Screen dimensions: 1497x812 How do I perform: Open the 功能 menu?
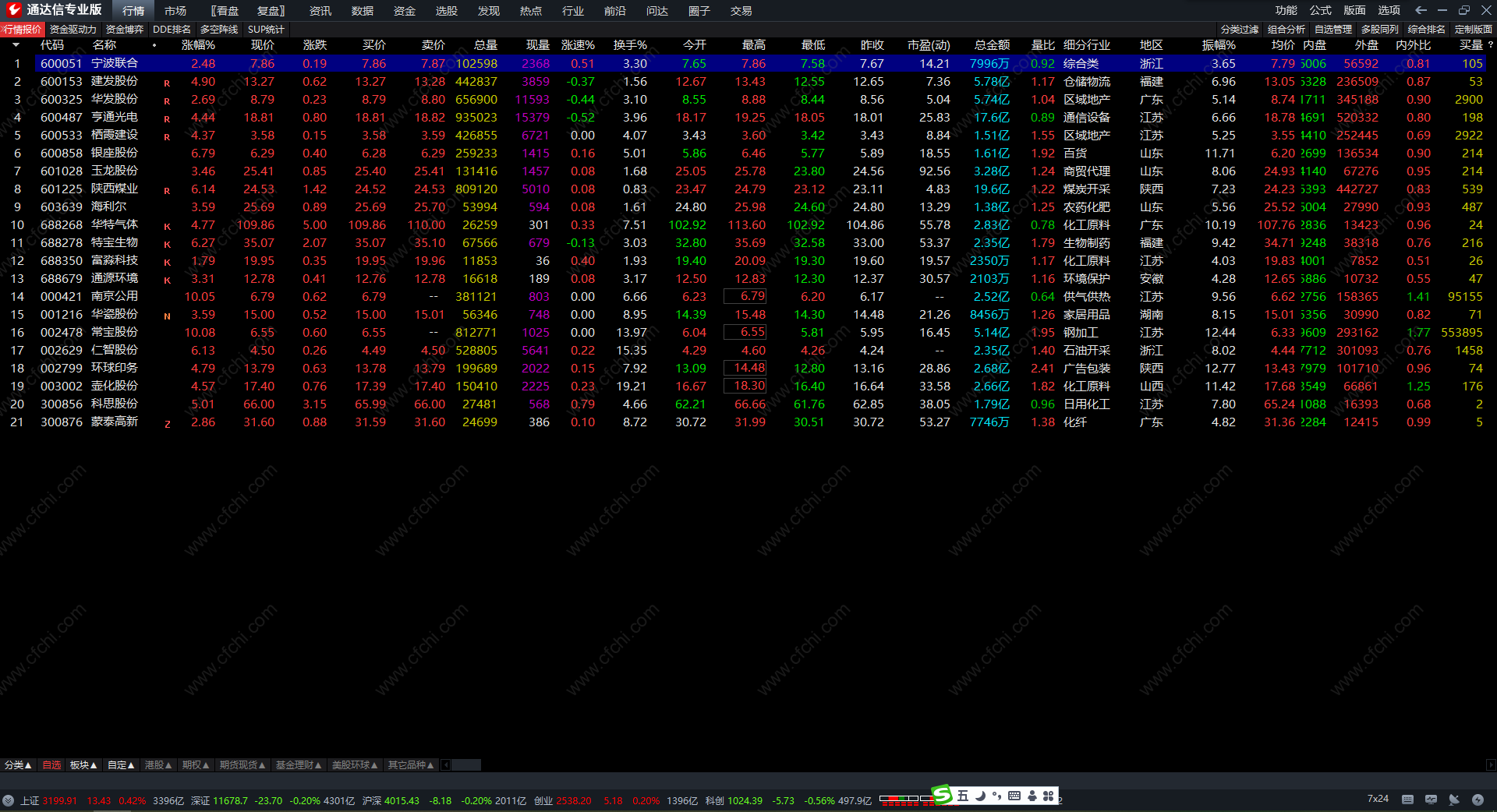tap(1286, 10)
